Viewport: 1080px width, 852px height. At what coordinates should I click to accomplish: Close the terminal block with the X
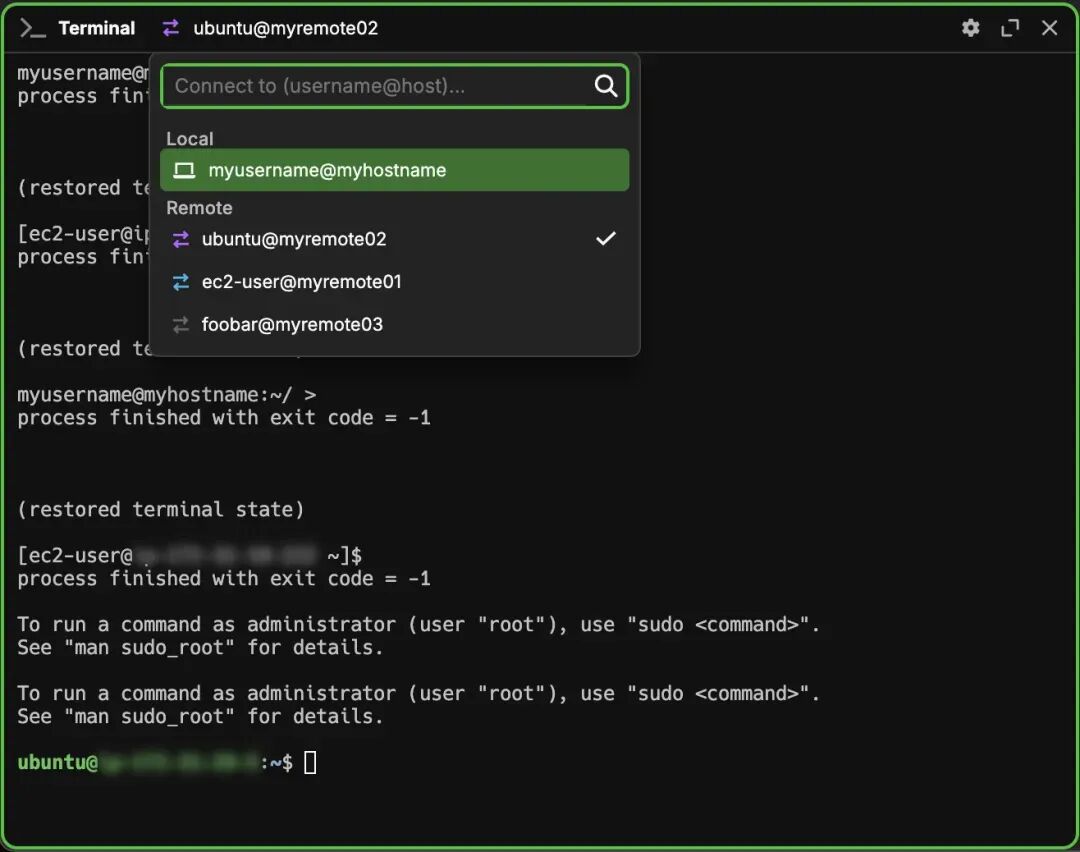coord(1049,28)
